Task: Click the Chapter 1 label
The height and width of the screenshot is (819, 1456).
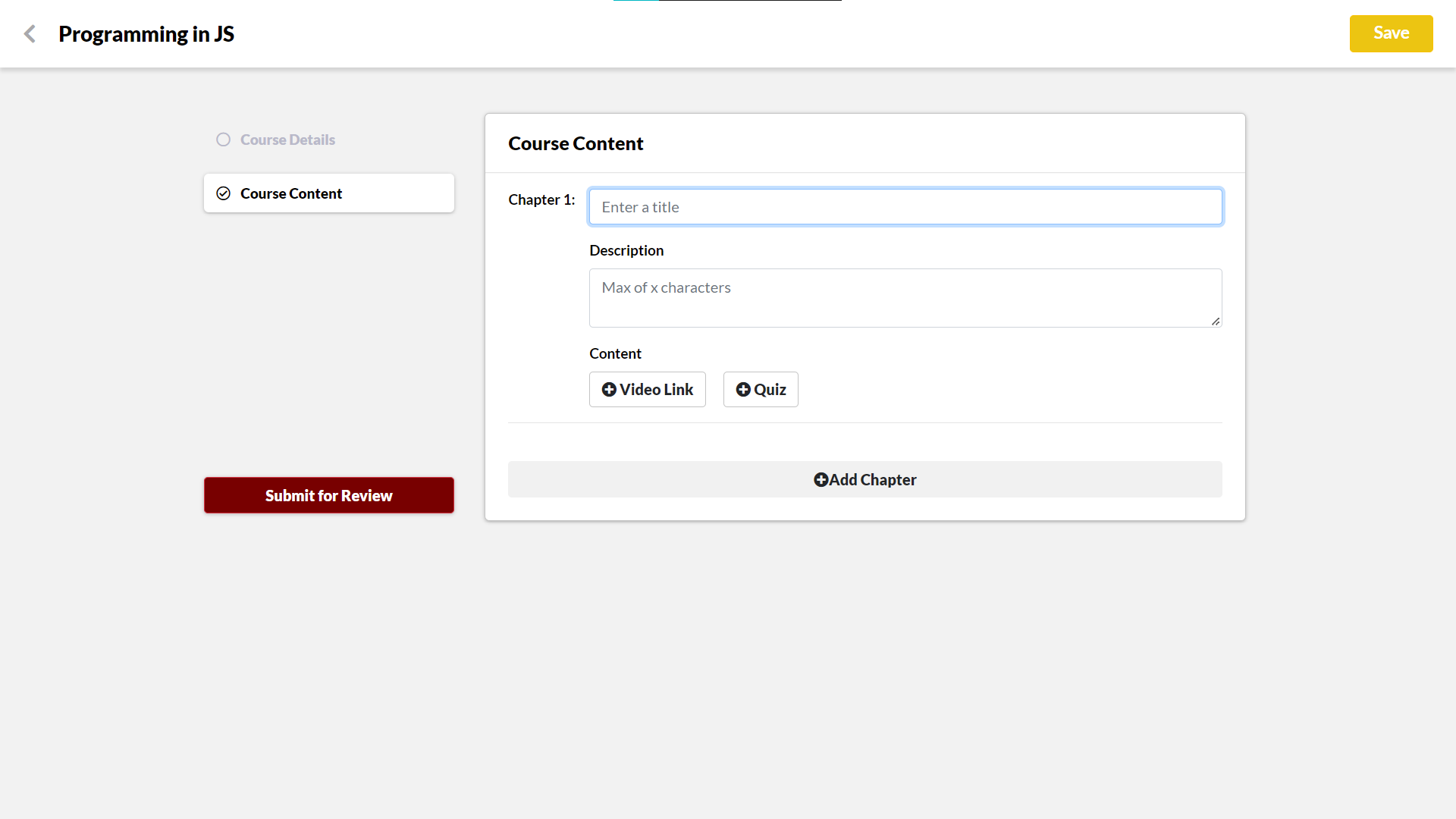Action: 541,199
